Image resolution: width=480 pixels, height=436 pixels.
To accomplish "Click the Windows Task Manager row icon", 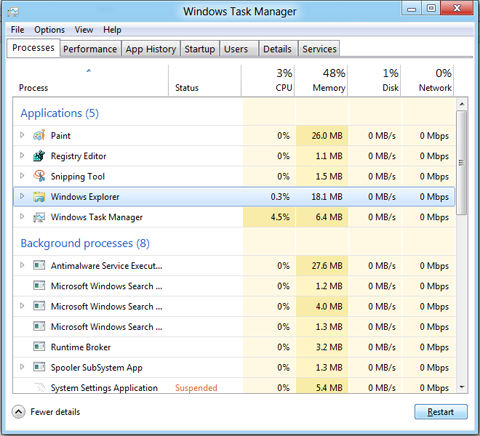I will 39,217.
